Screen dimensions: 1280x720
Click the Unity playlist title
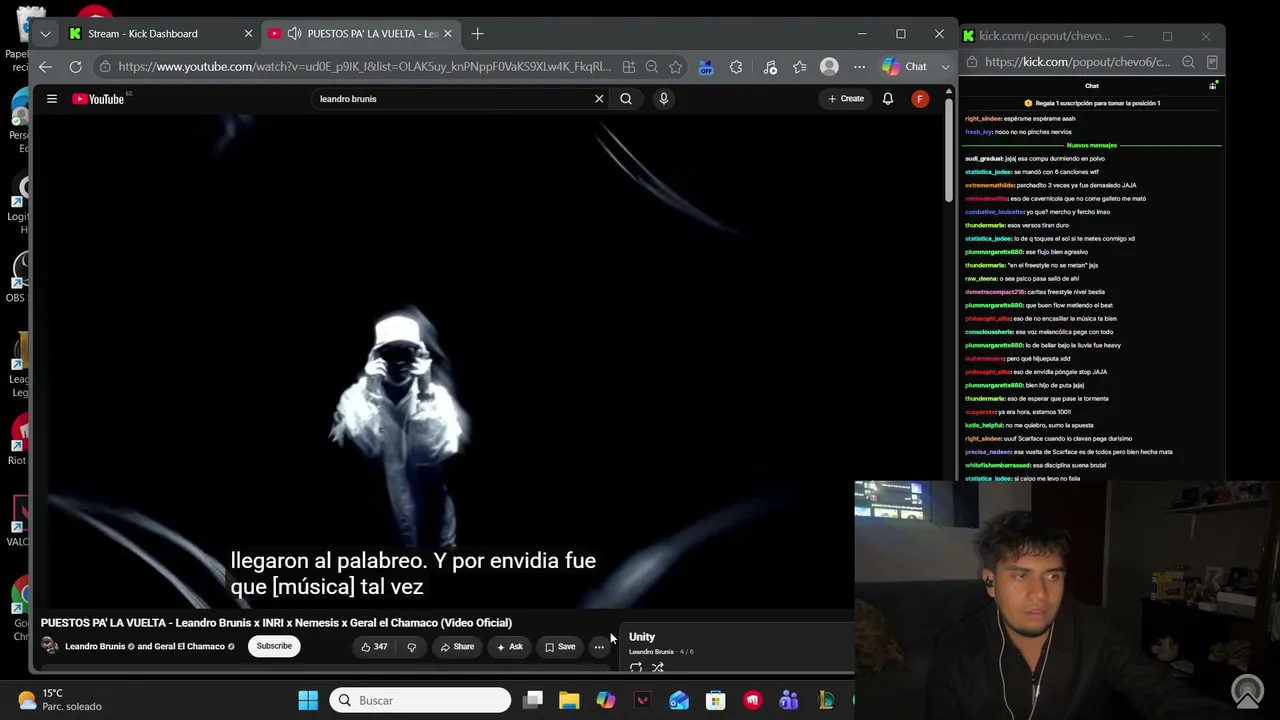pos(642,637)
